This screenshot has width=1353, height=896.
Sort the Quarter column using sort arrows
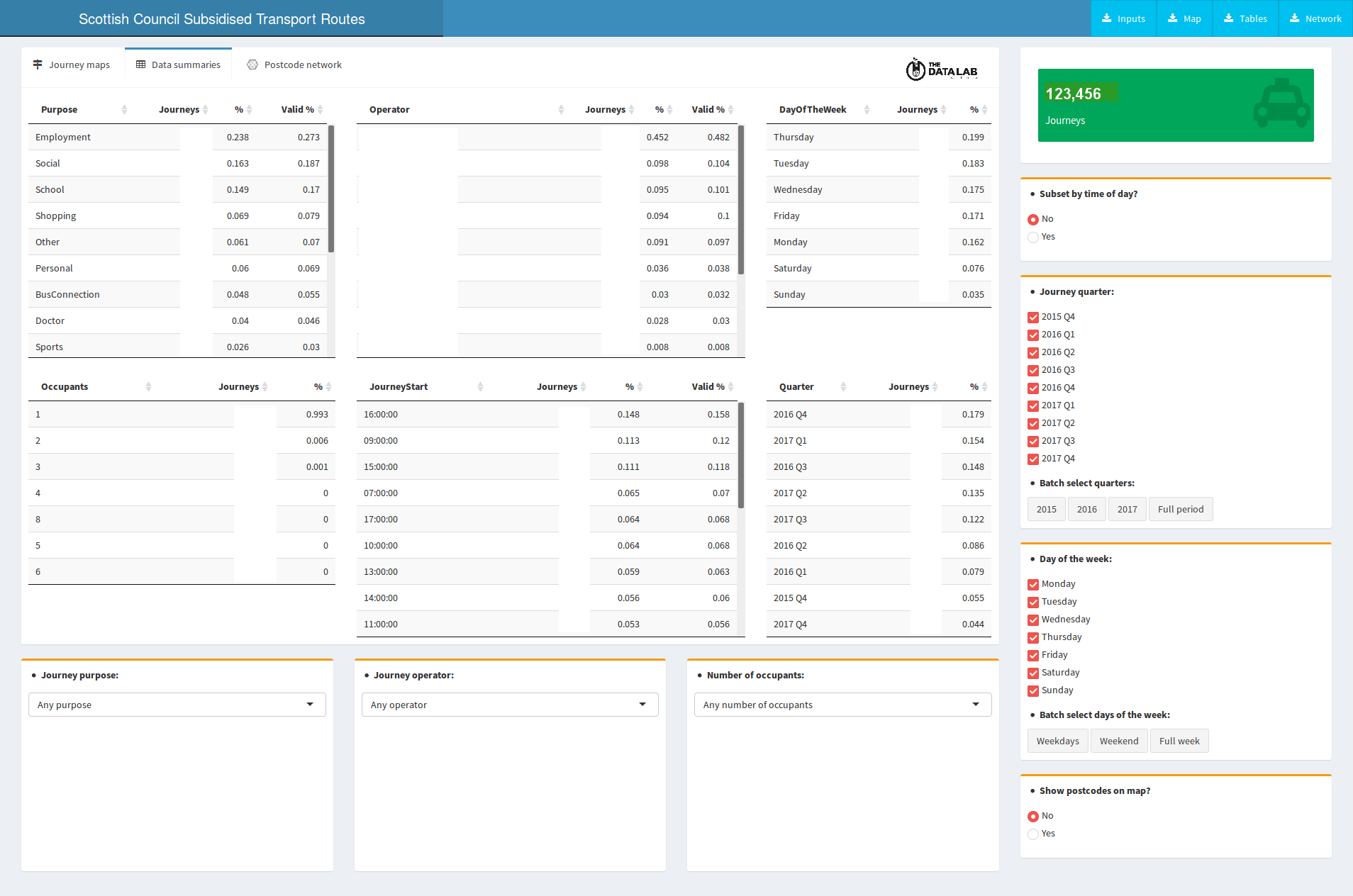coord(843,386)
